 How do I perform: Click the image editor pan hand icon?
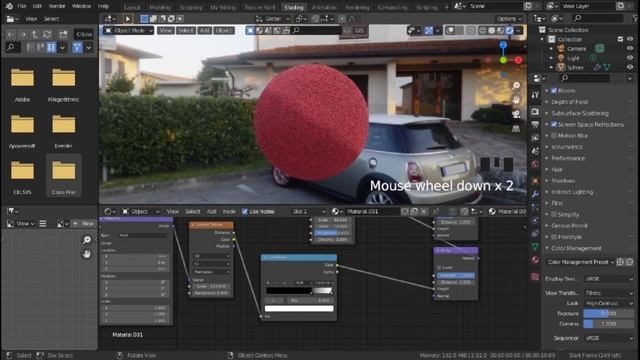coord(87,254)
